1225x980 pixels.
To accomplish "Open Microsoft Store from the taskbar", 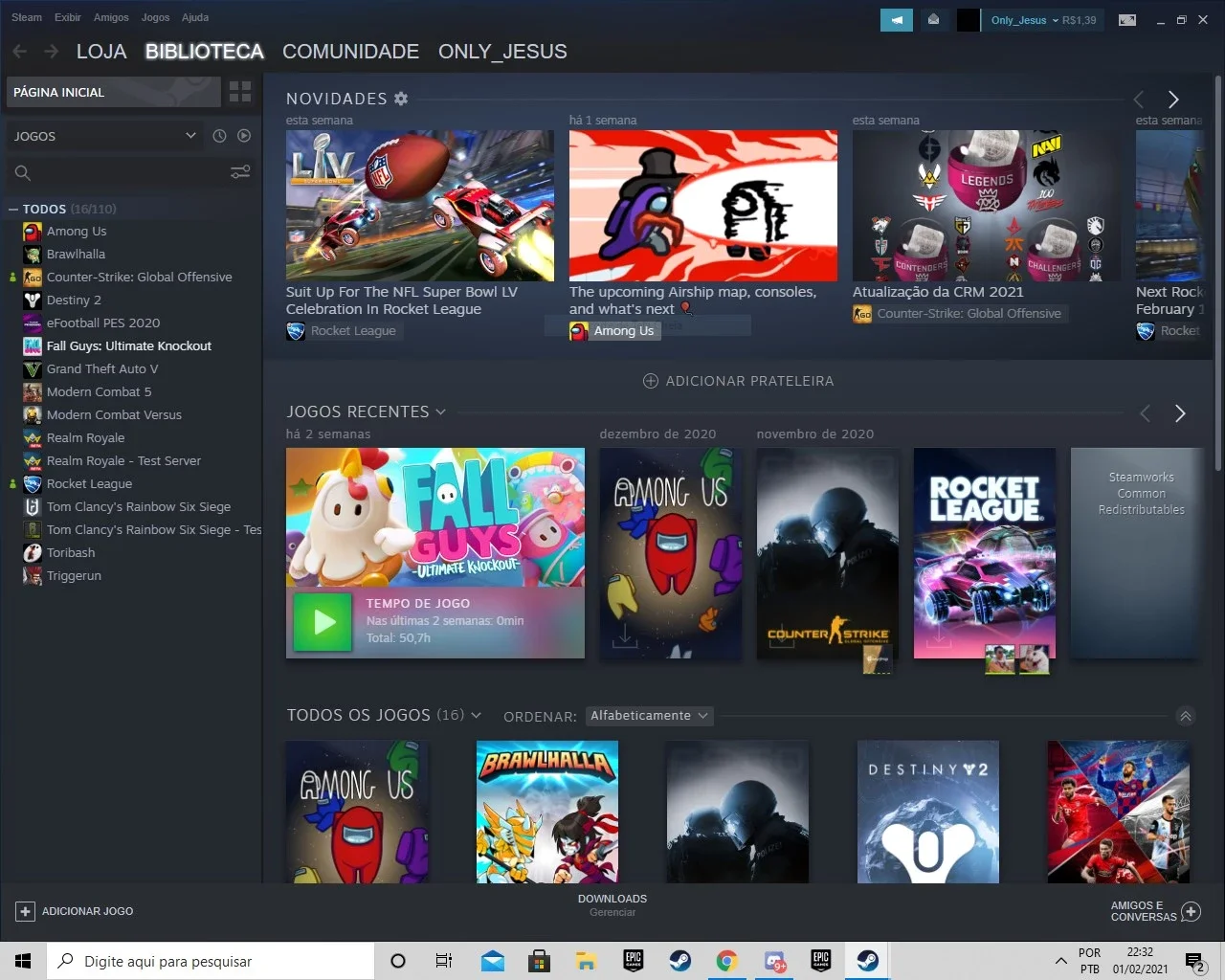I will pos(540,961).
